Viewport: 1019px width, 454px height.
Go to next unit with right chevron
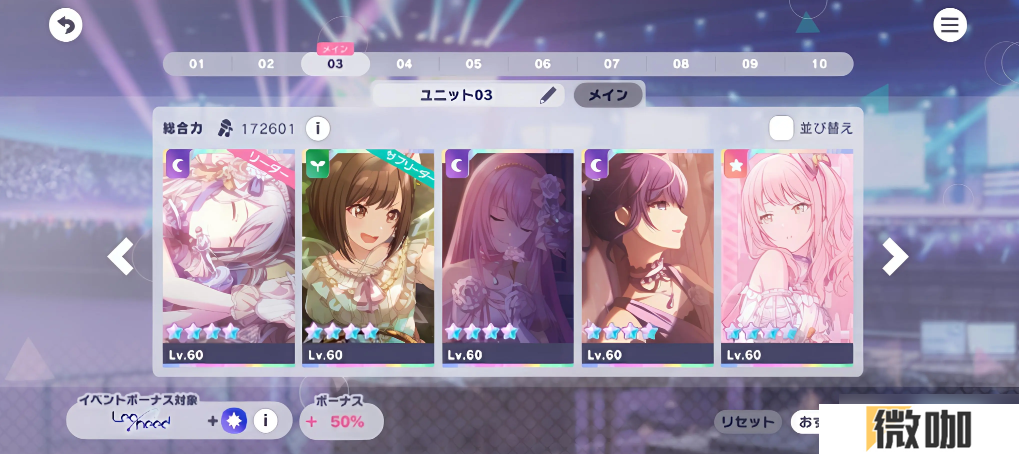[895, 257]
